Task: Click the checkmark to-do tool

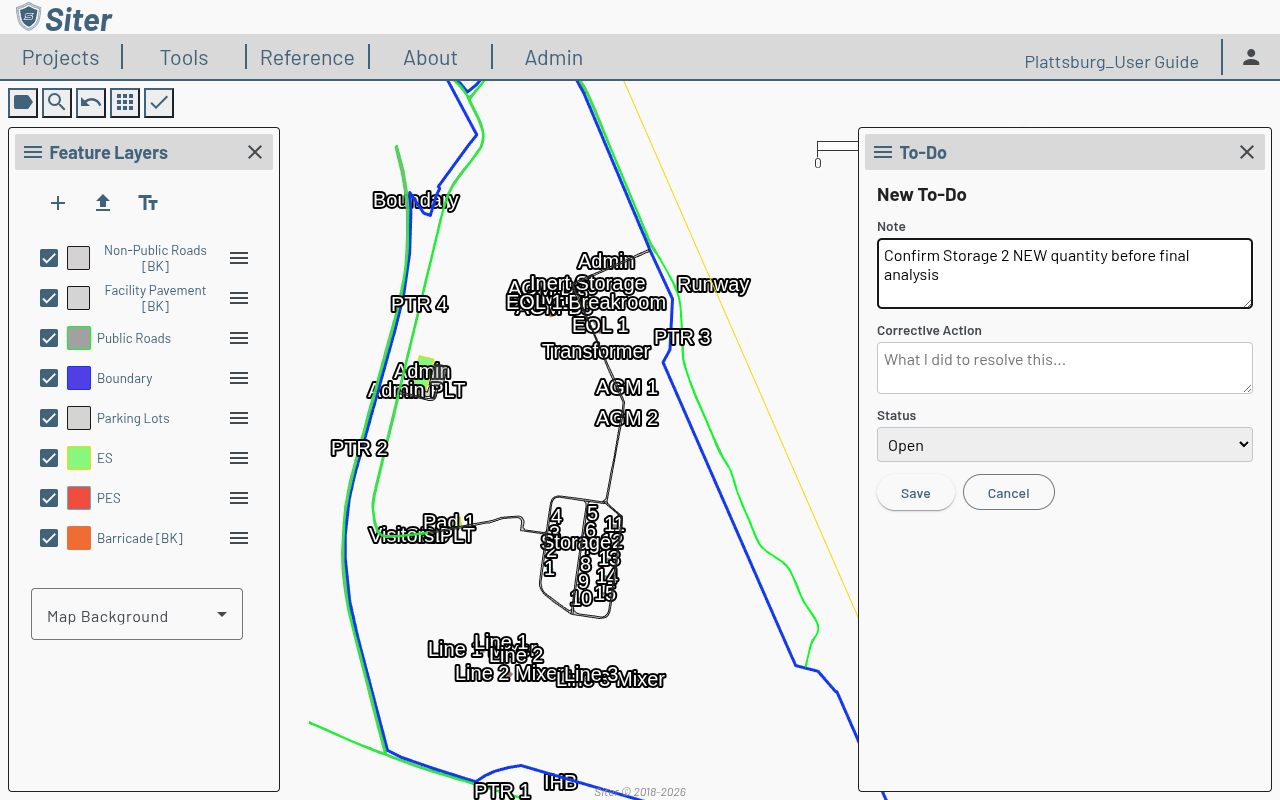Action: [159, 102]
